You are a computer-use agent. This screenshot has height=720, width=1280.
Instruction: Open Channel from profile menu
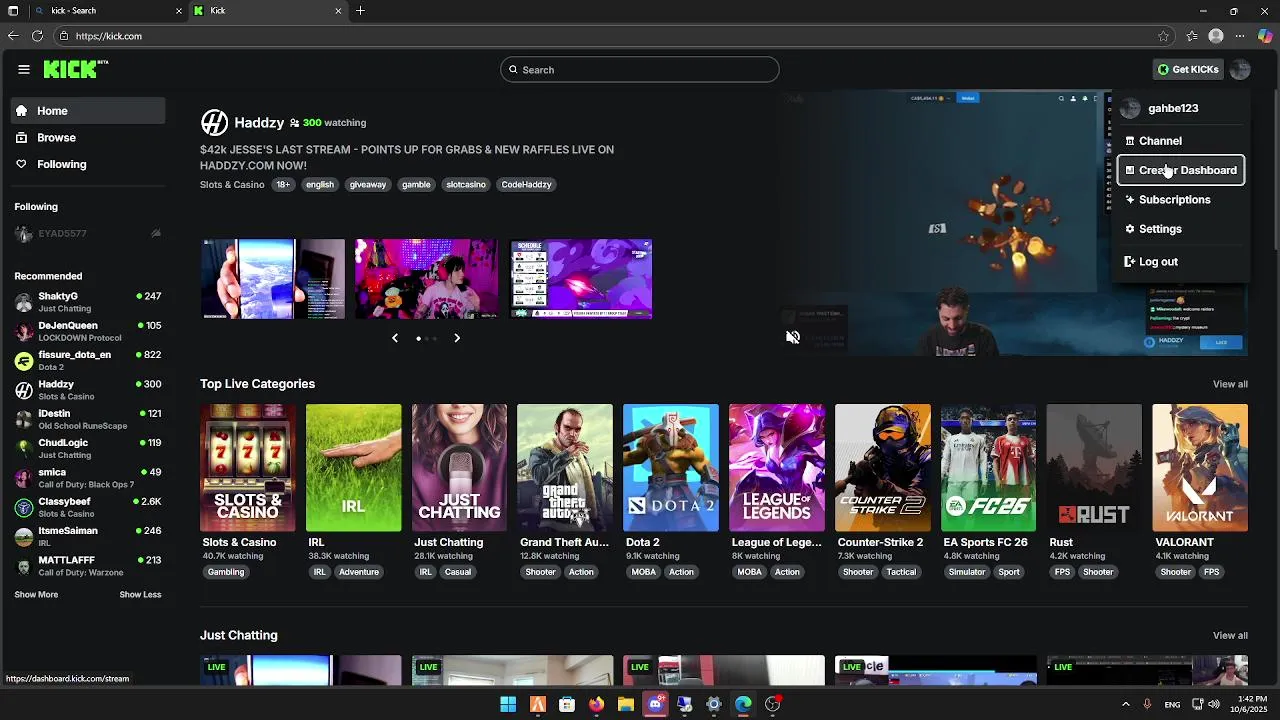(x=1180, y=141)
